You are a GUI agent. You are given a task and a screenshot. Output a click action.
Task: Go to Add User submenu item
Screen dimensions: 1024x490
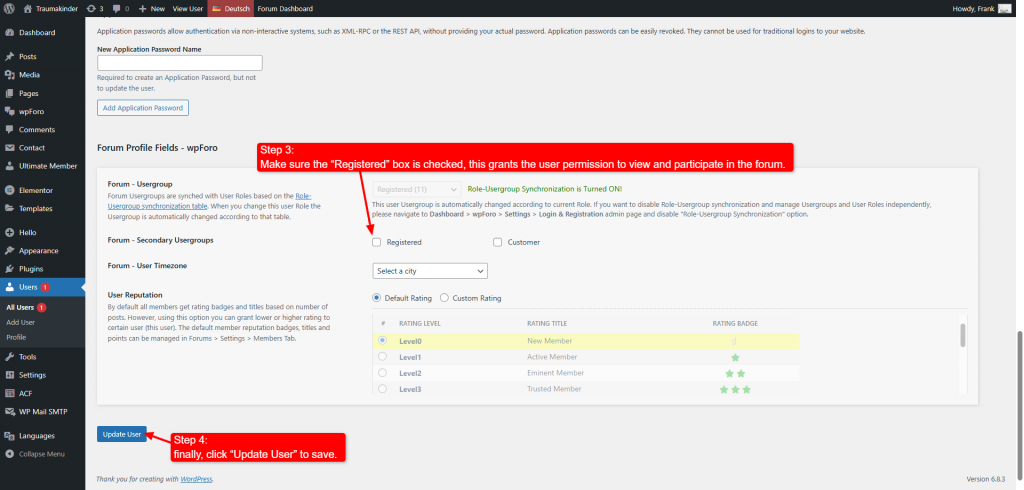coord(21,322)
